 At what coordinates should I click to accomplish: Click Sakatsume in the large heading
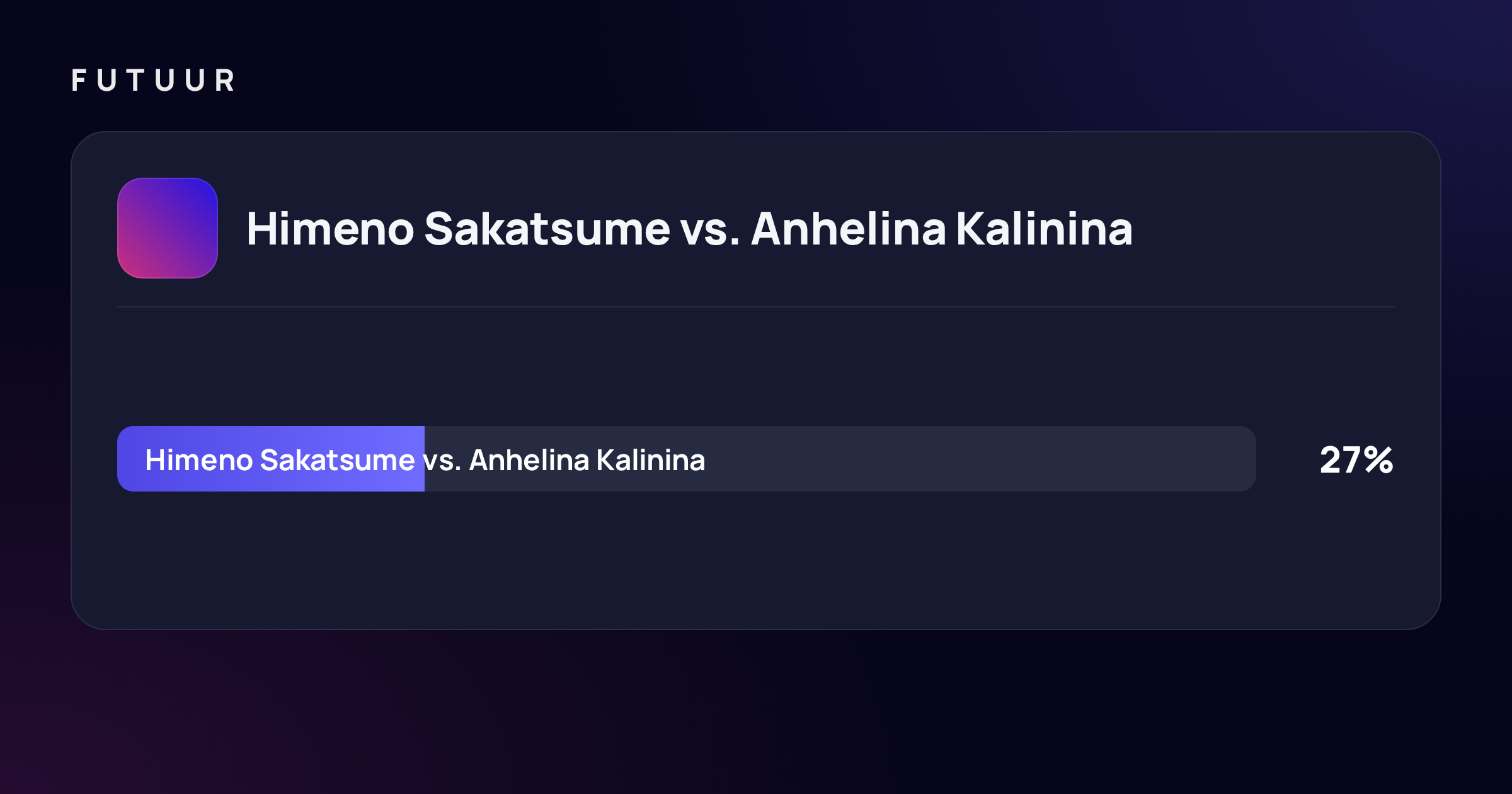pos(547,228)
